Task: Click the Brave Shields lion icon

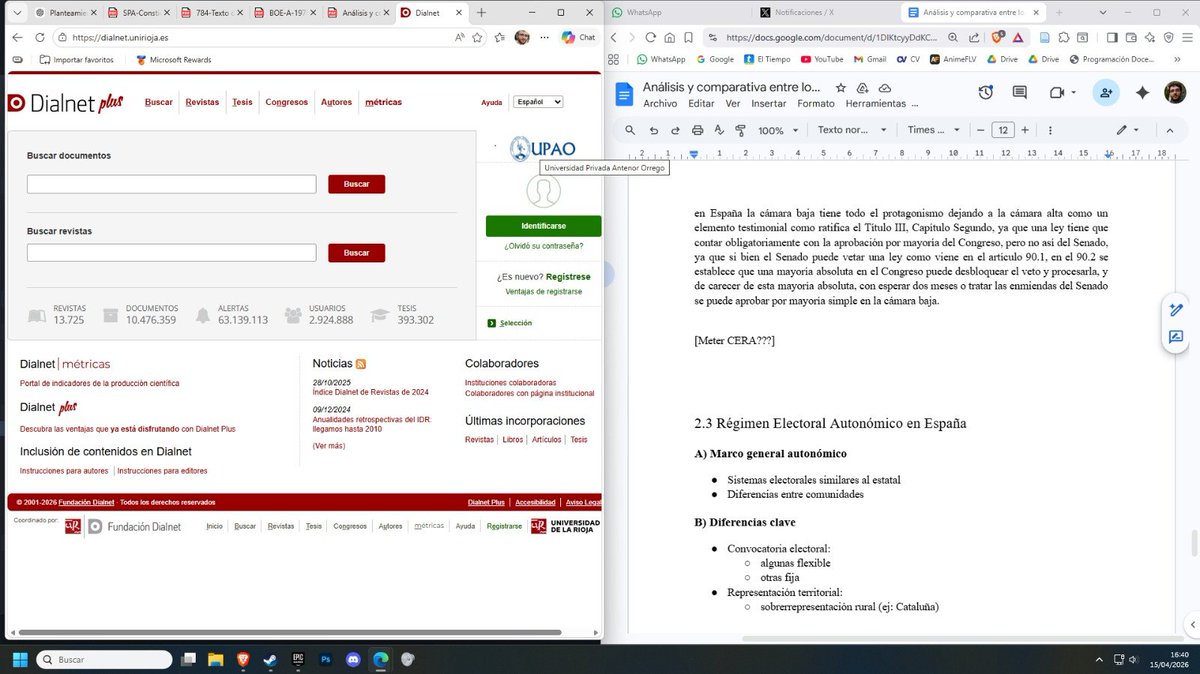Action: 999,38
